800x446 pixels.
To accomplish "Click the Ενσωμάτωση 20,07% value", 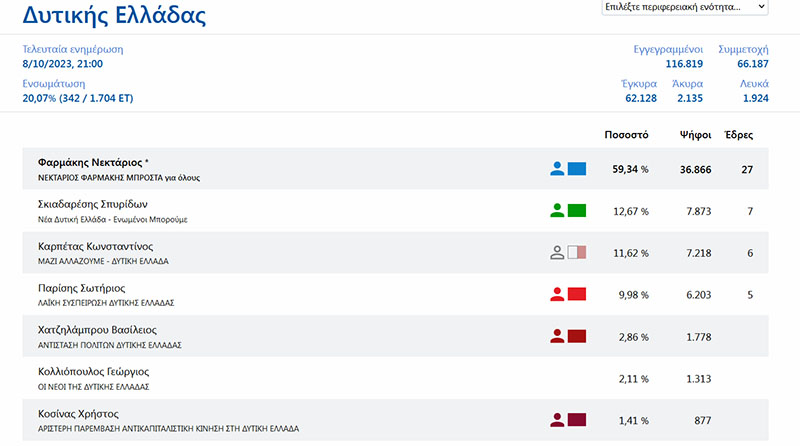I will tap(77, 98).
